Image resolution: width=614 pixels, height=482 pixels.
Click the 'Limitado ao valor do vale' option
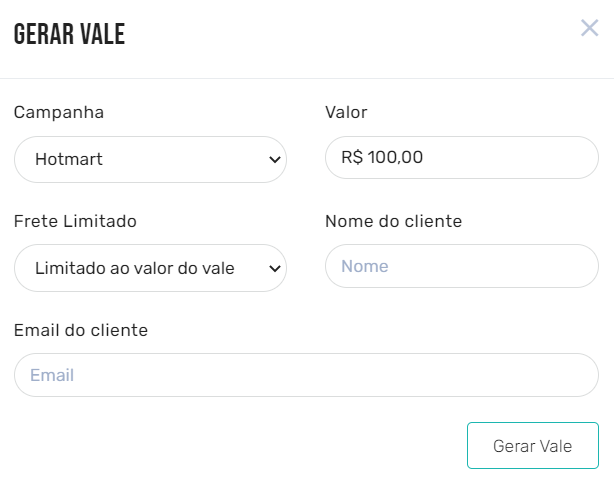coord(134,268)
